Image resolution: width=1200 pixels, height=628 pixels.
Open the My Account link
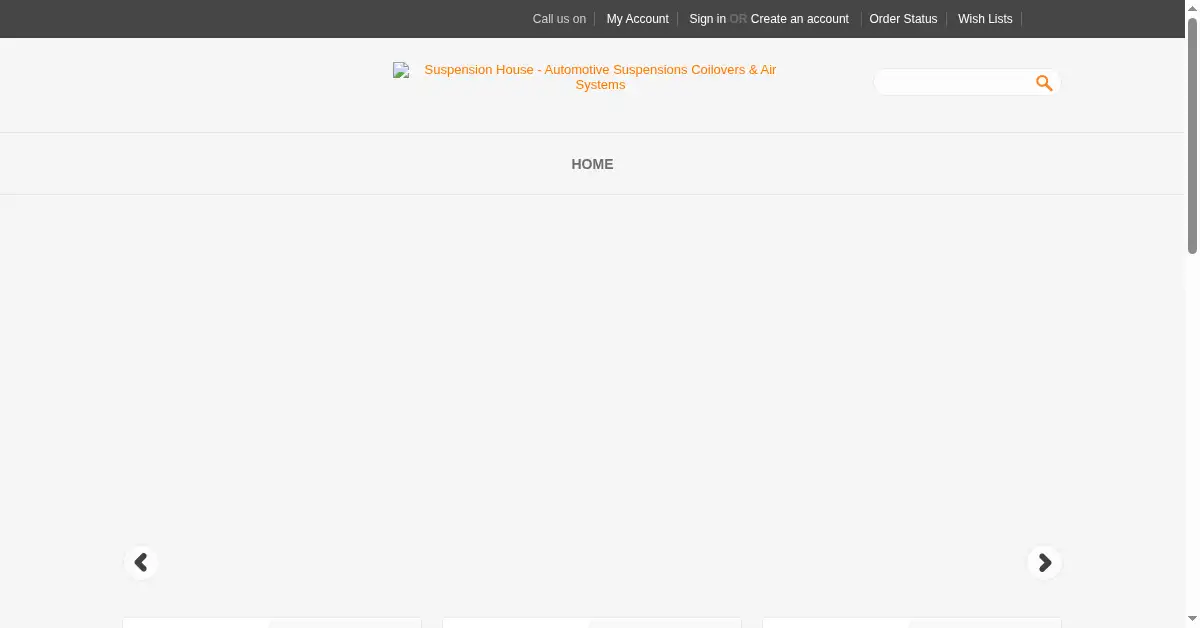pyautogui.click(x=637, y=19)
